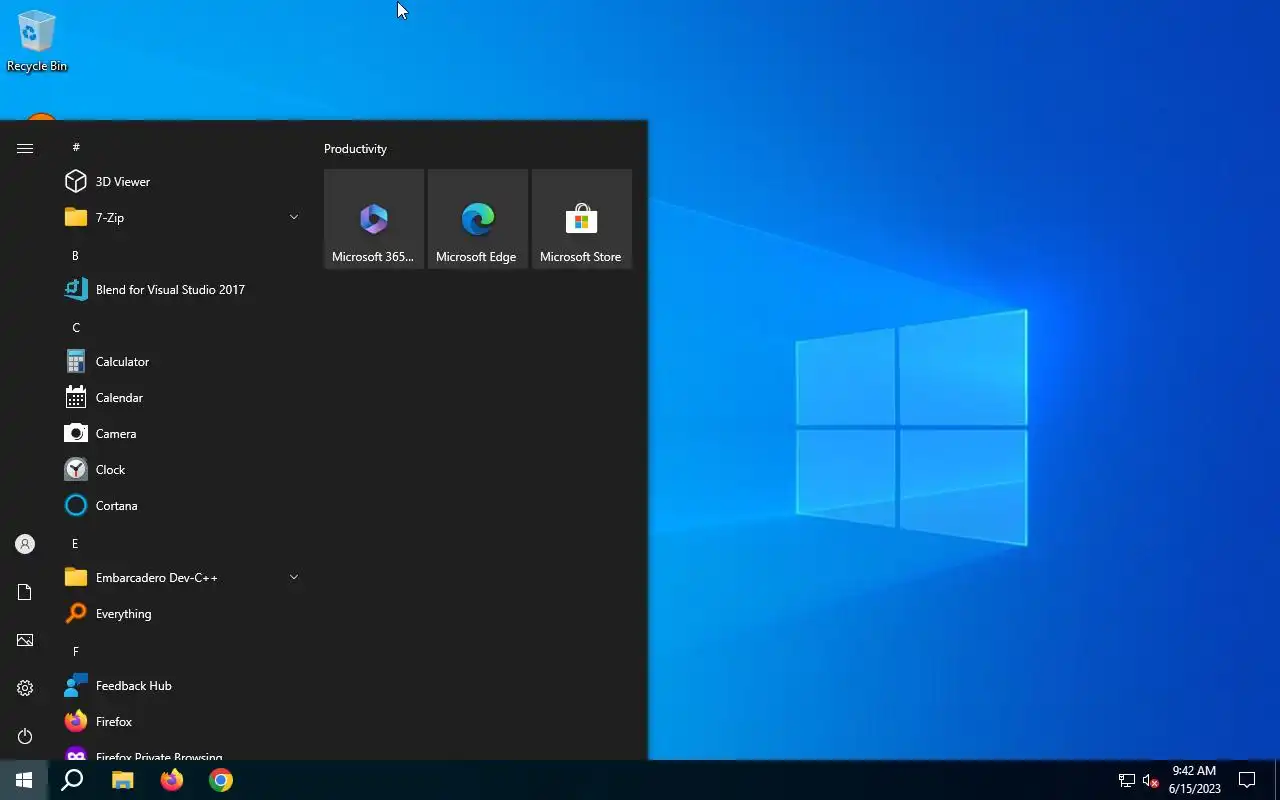Screen dimensions: 1280x800
Task: Click the muted volume tray icon
Action: [x=1150, y=780]
